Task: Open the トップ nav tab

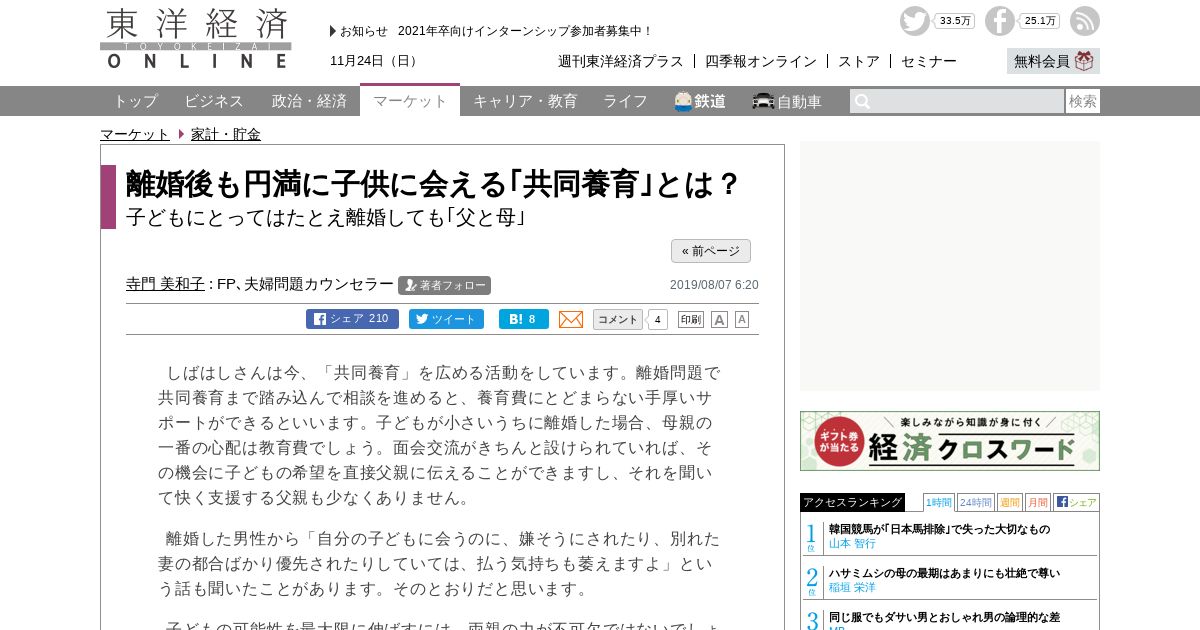Action: 135,101
